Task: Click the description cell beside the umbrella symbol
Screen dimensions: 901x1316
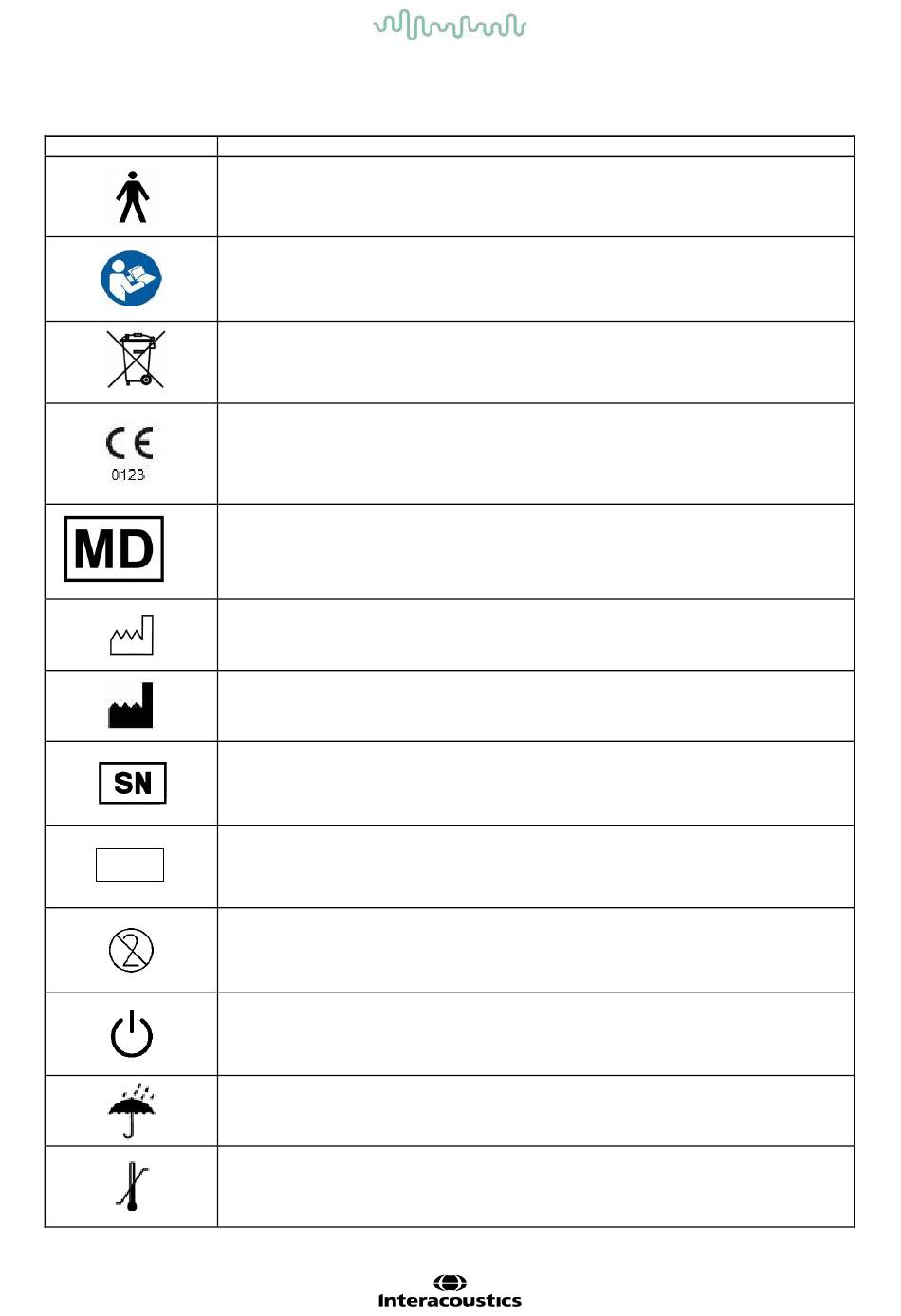Action: [536, 1111]
